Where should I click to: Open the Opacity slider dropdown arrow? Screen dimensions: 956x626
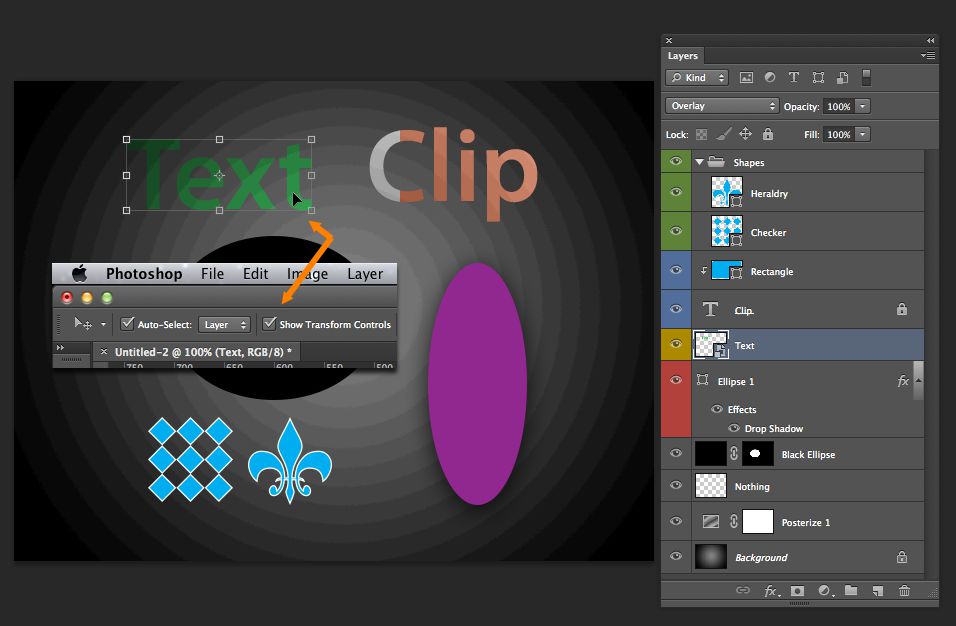[862, 106]
